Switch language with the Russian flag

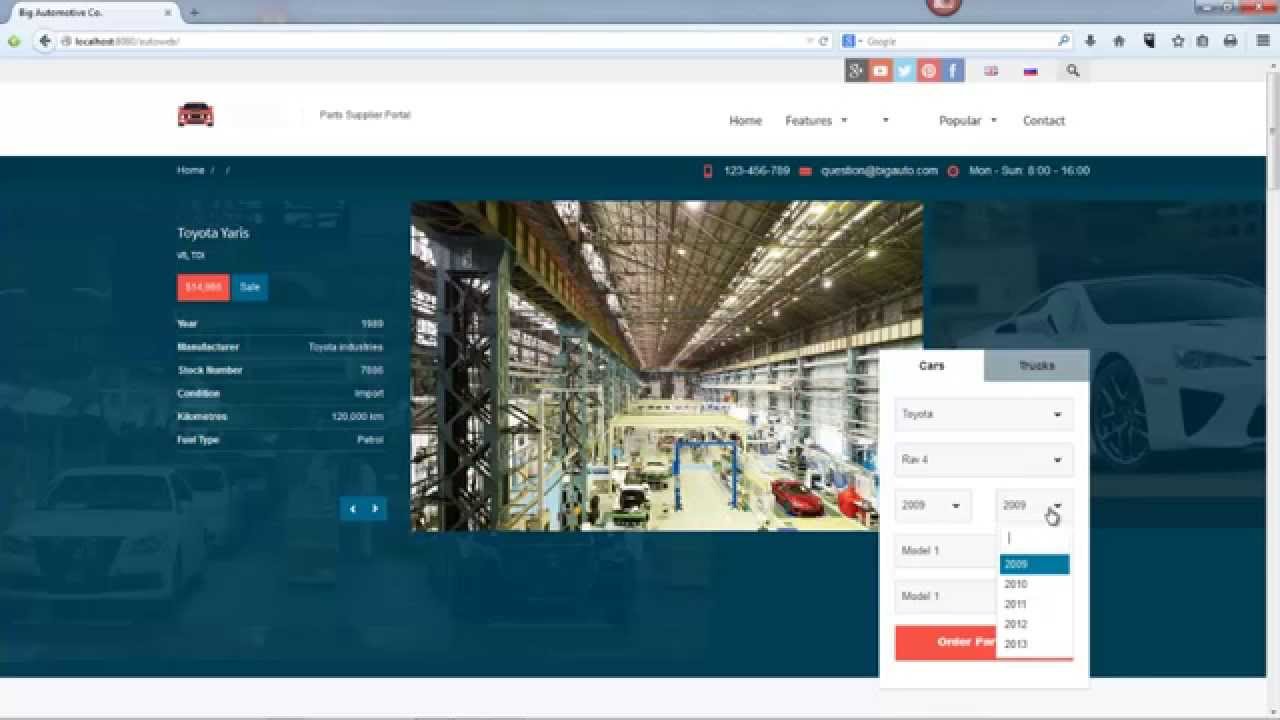(x=1030, y=71)
